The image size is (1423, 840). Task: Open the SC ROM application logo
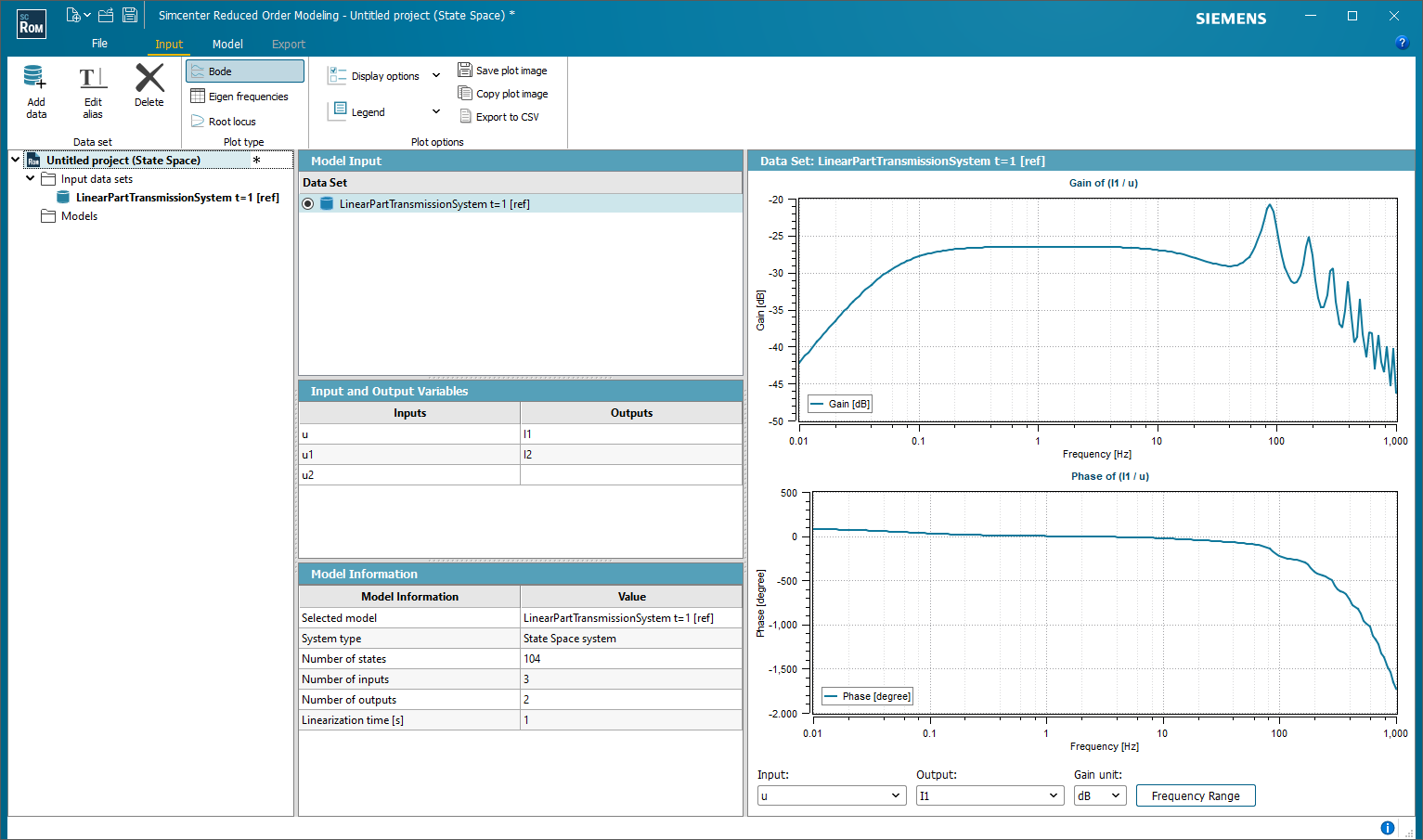[x=31, y=23]
